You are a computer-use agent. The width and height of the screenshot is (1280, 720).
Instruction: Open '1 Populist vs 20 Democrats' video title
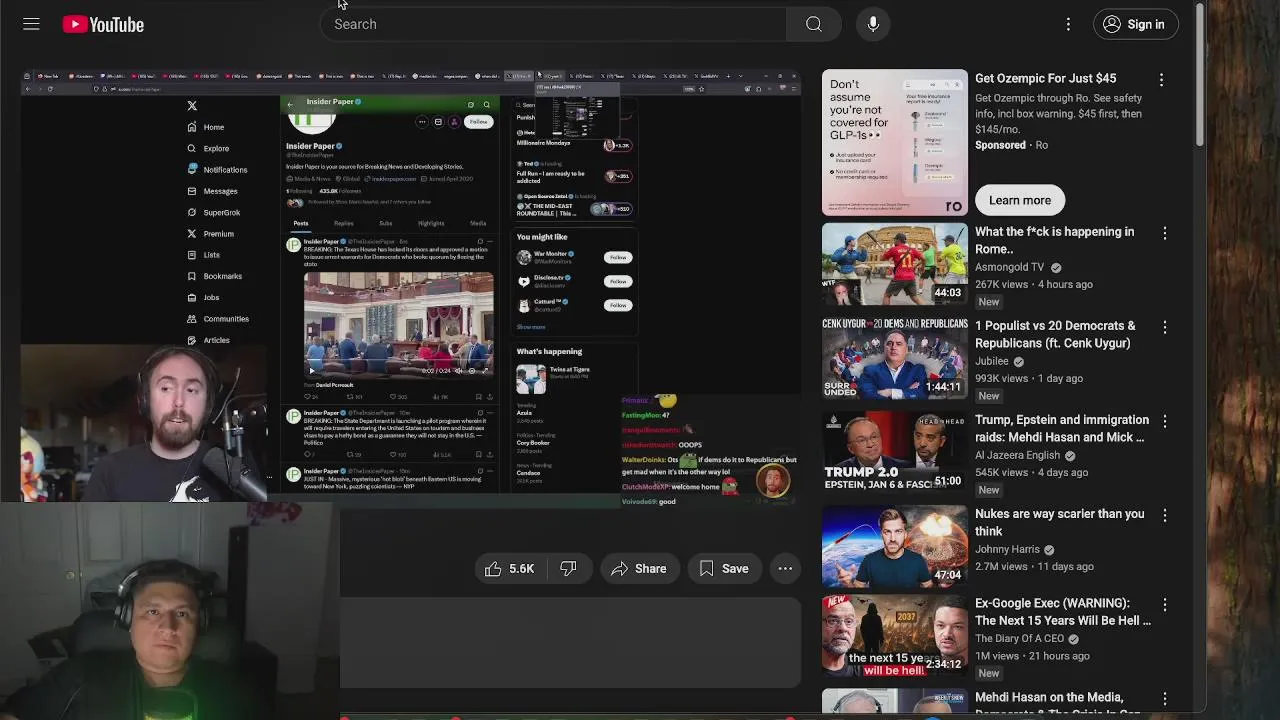pyautogui.click(x=1055, y=334)
